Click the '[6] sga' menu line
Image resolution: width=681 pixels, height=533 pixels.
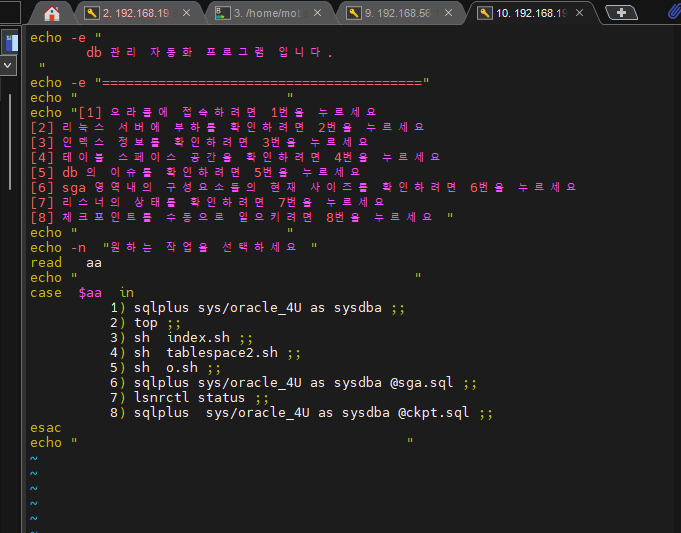pos(303,187)
